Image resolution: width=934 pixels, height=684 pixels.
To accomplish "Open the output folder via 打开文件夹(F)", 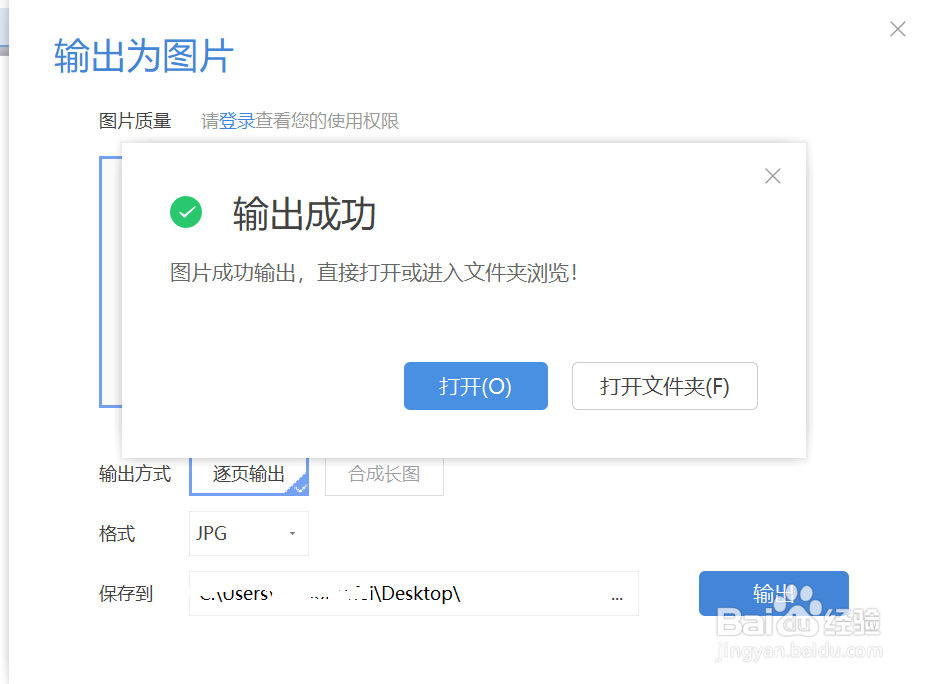I will tap(664, 386).
